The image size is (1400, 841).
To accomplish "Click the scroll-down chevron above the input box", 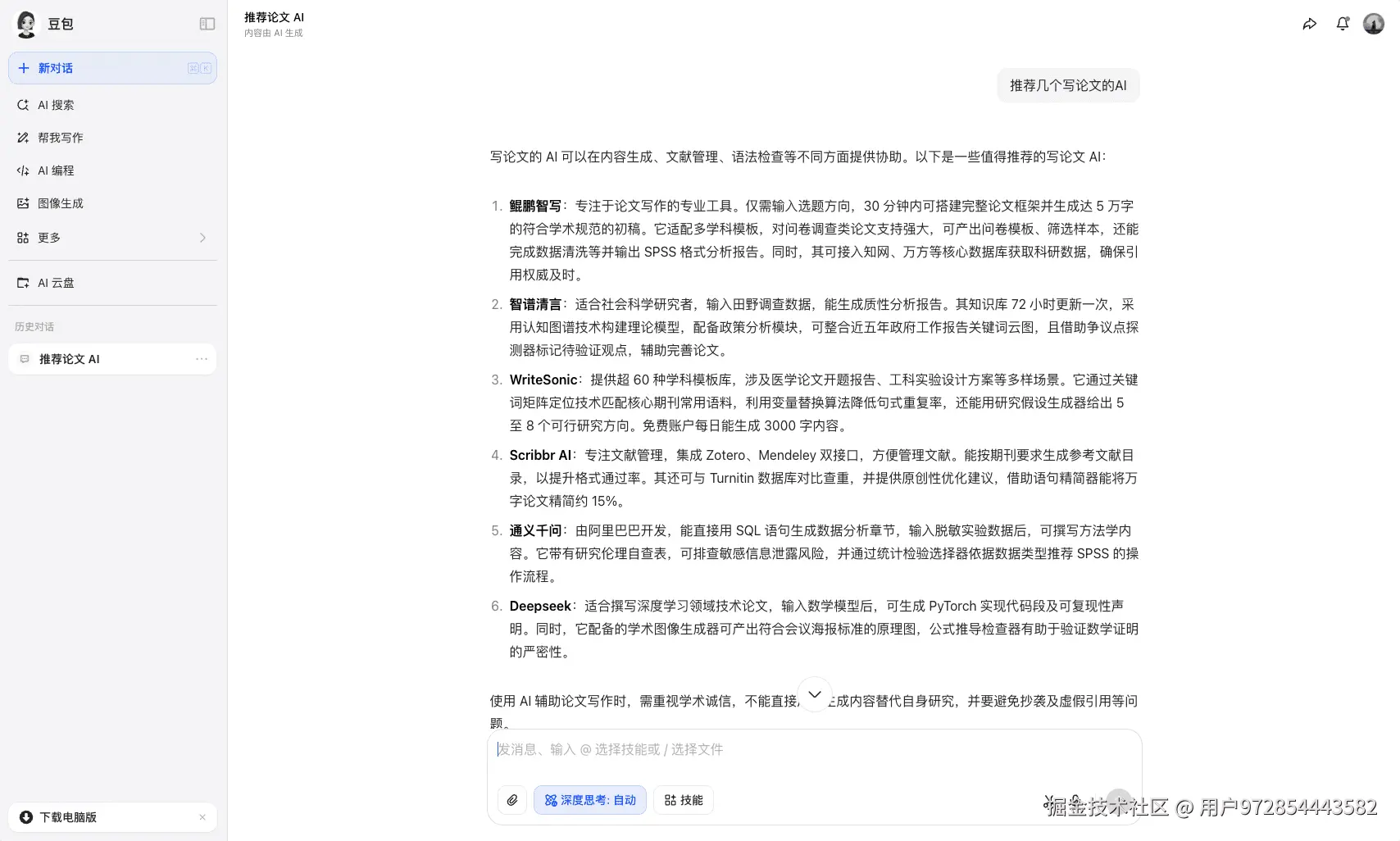I will pos(815,693).
